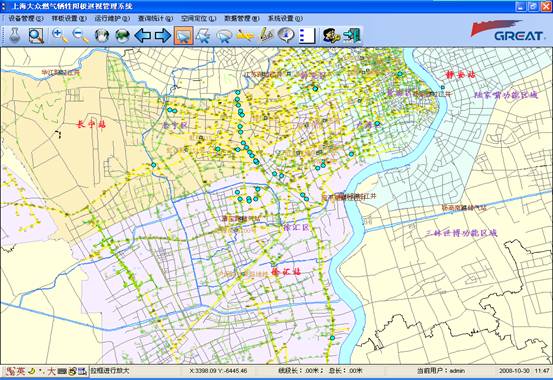Click the info speech-bubble identify tool
This screenshot has height=380, width=553.
click(286, 35)
